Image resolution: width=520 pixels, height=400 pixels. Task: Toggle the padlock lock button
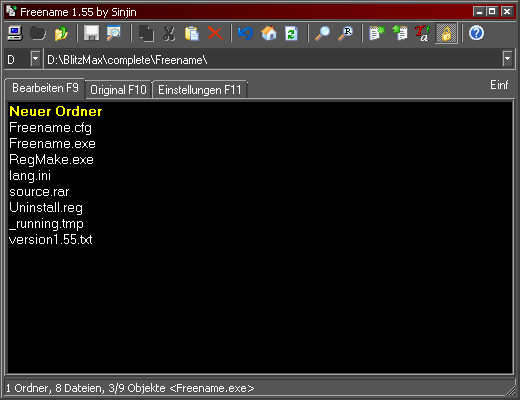coord(446,33)
